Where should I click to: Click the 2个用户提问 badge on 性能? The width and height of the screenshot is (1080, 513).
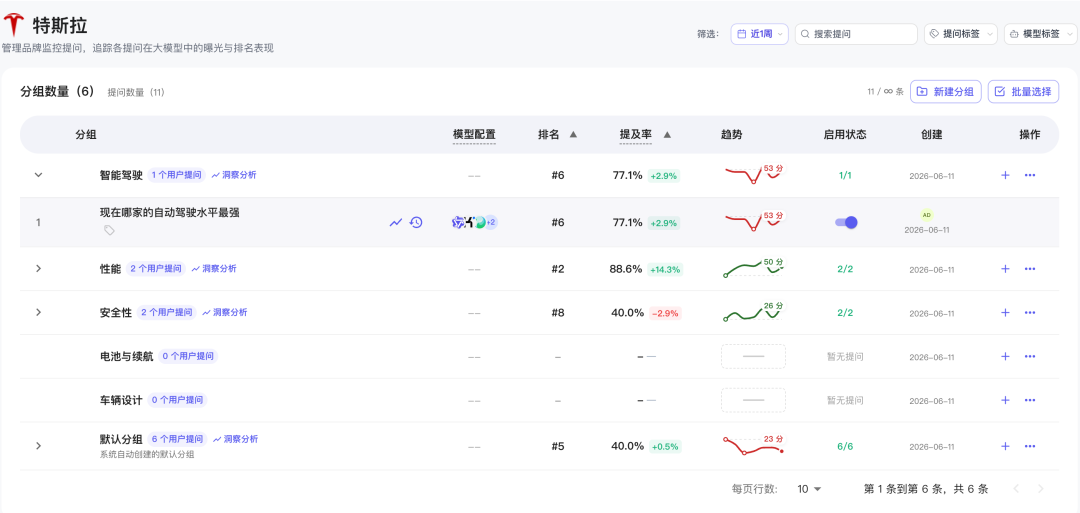pos(156,269)
